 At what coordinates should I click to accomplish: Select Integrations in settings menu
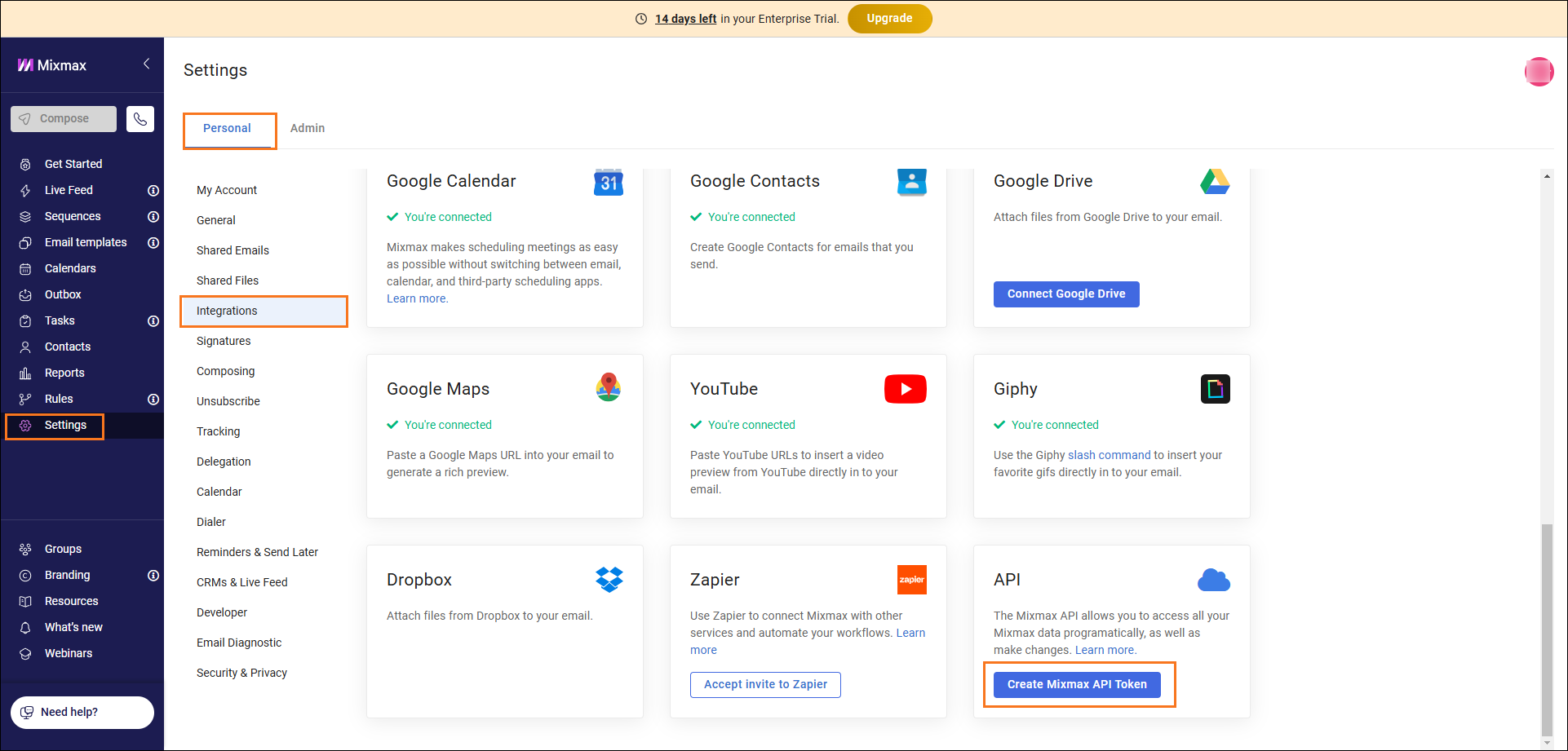click(x=264, y=311)
